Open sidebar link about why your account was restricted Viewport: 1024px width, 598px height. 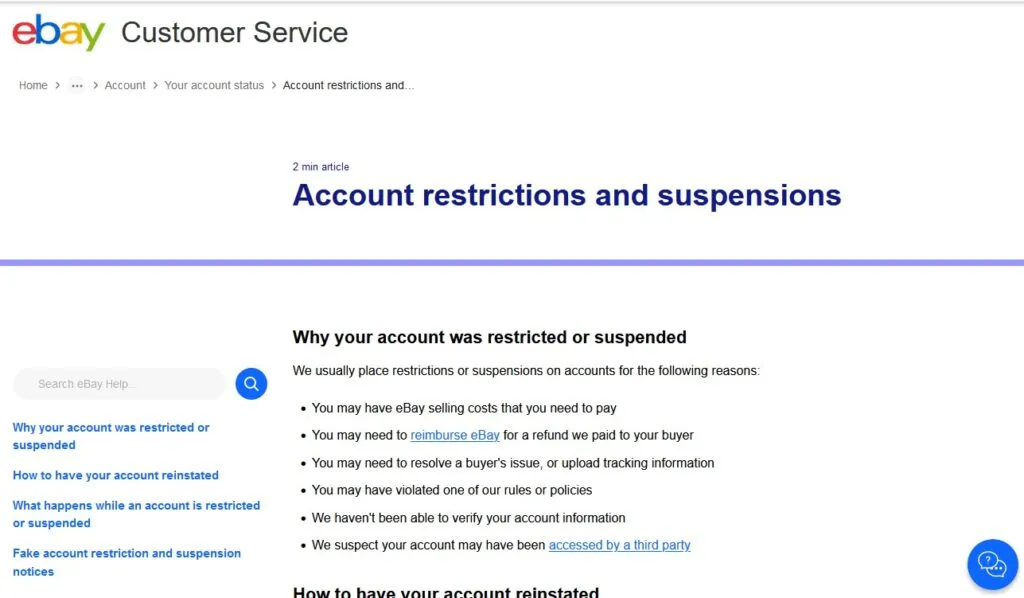[x=111, y=436]
